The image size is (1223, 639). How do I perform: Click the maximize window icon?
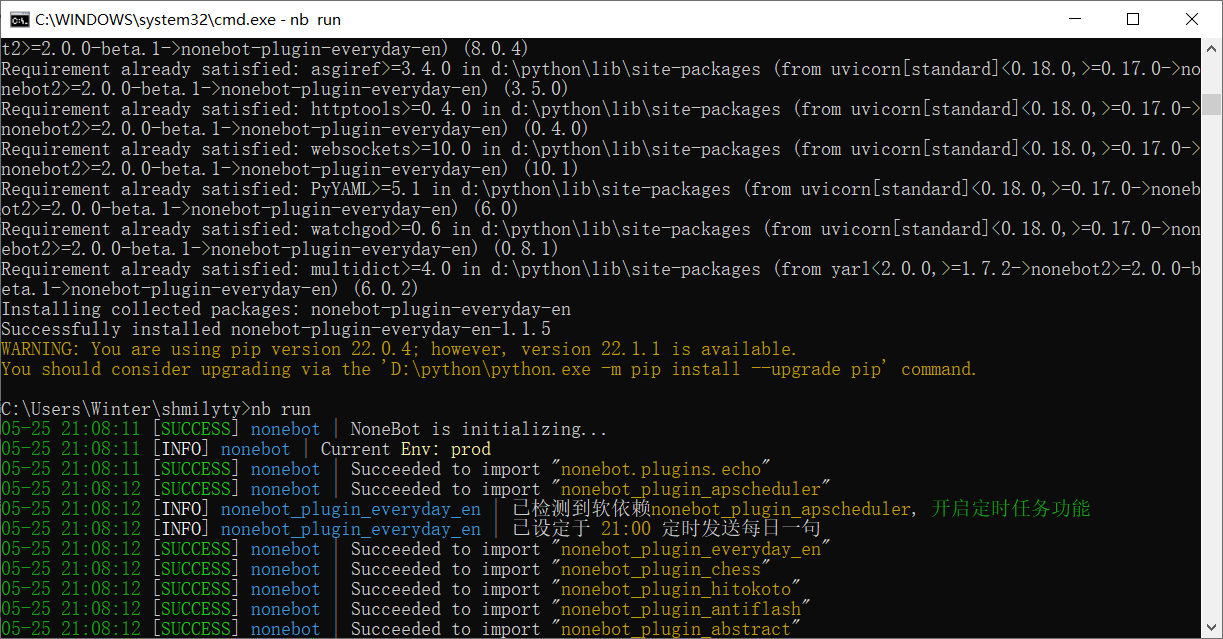tap(1133, 19)
